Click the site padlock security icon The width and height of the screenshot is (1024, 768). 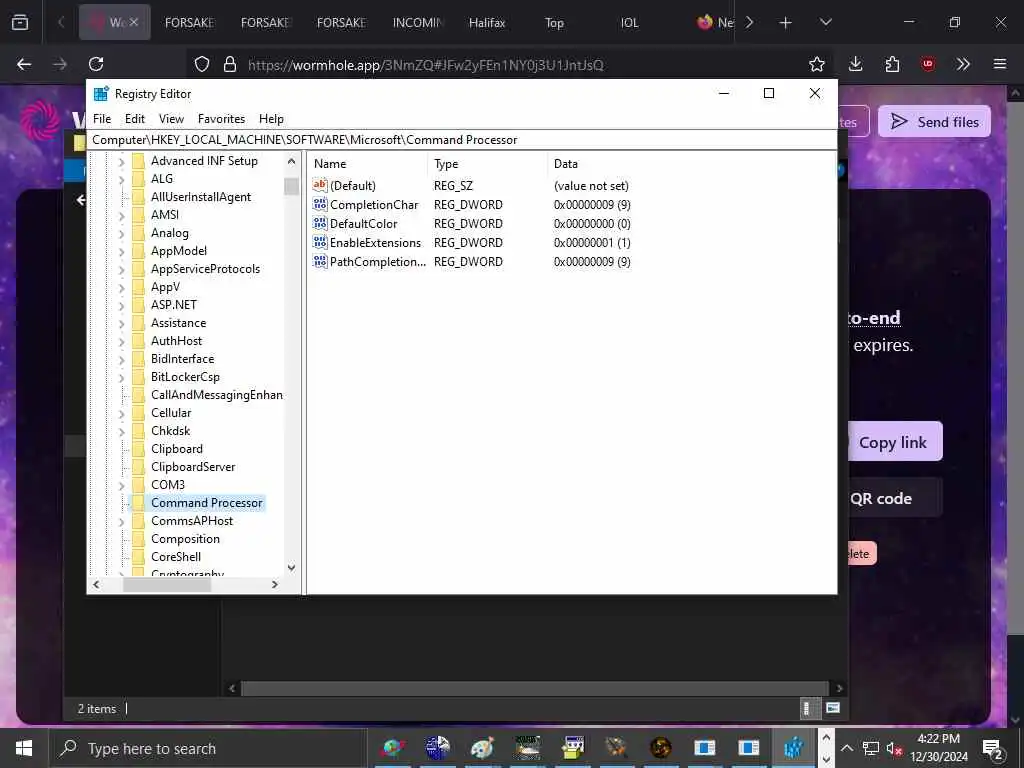point(229,64)
